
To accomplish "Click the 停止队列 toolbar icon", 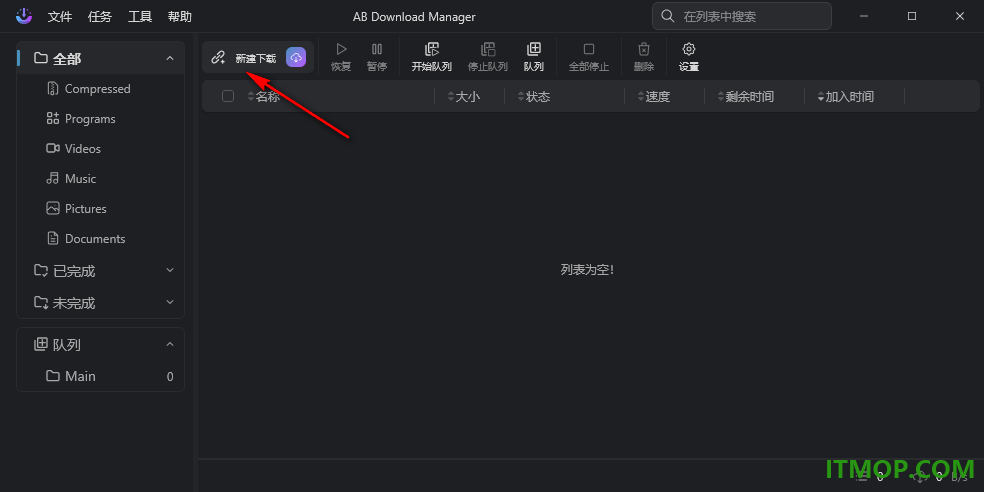I will click(x=488, y=49).
